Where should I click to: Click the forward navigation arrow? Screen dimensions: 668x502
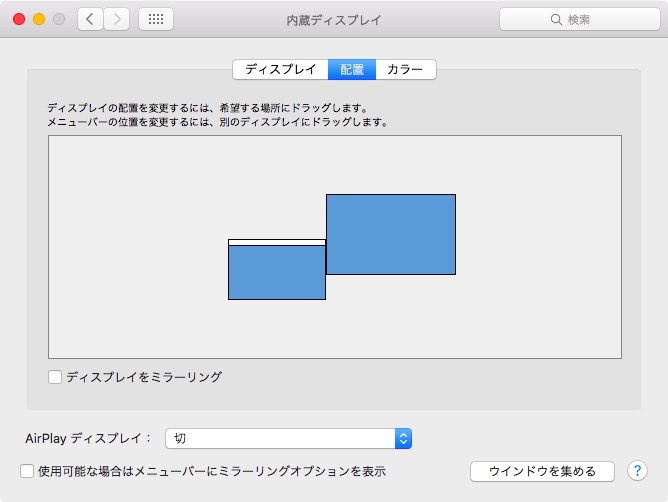point(117,19)
